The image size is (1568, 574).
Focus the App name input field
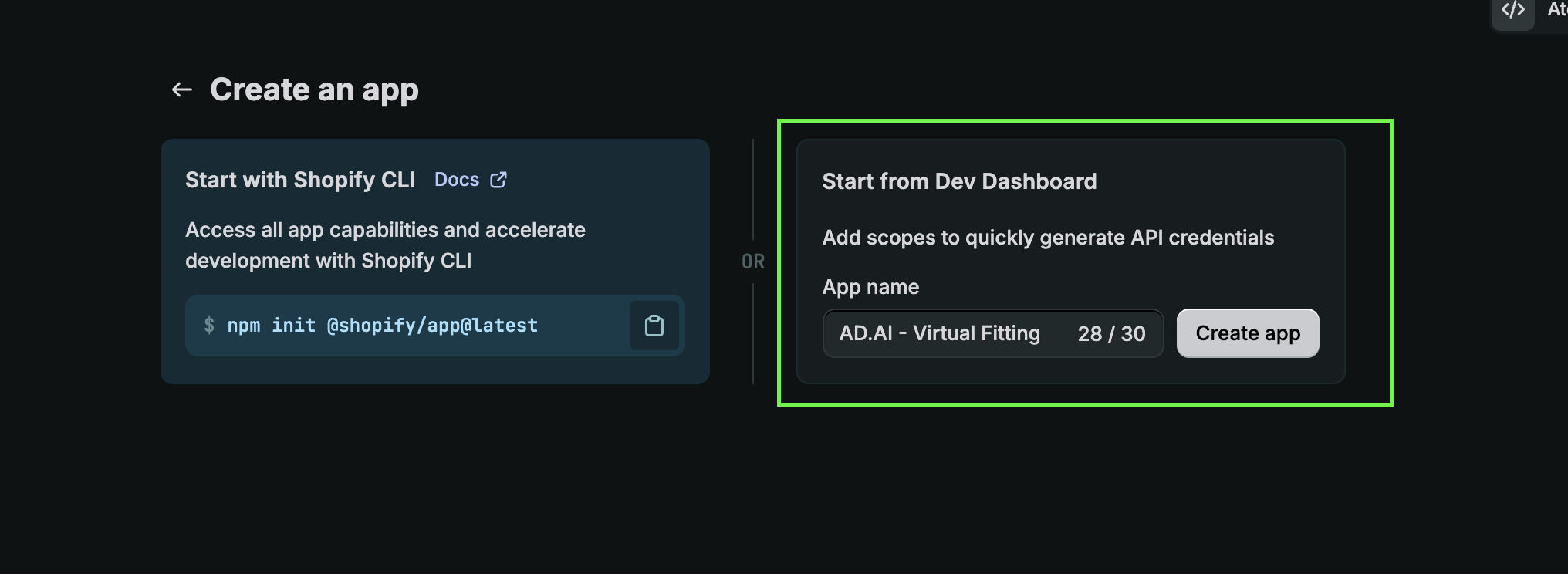coord(993,333)
